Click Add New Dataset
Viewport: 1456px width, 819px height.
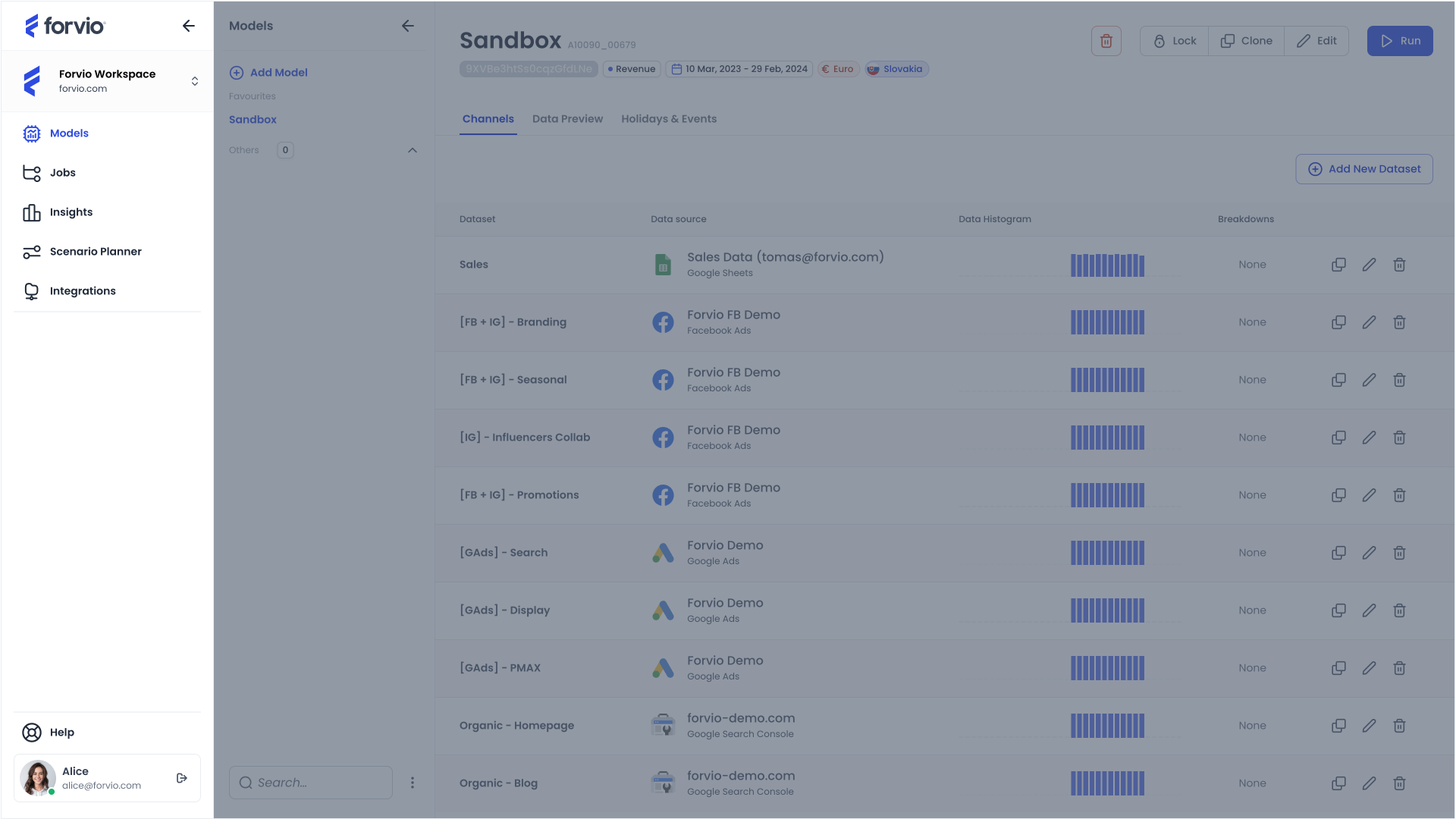click(x=1364, y=169)
